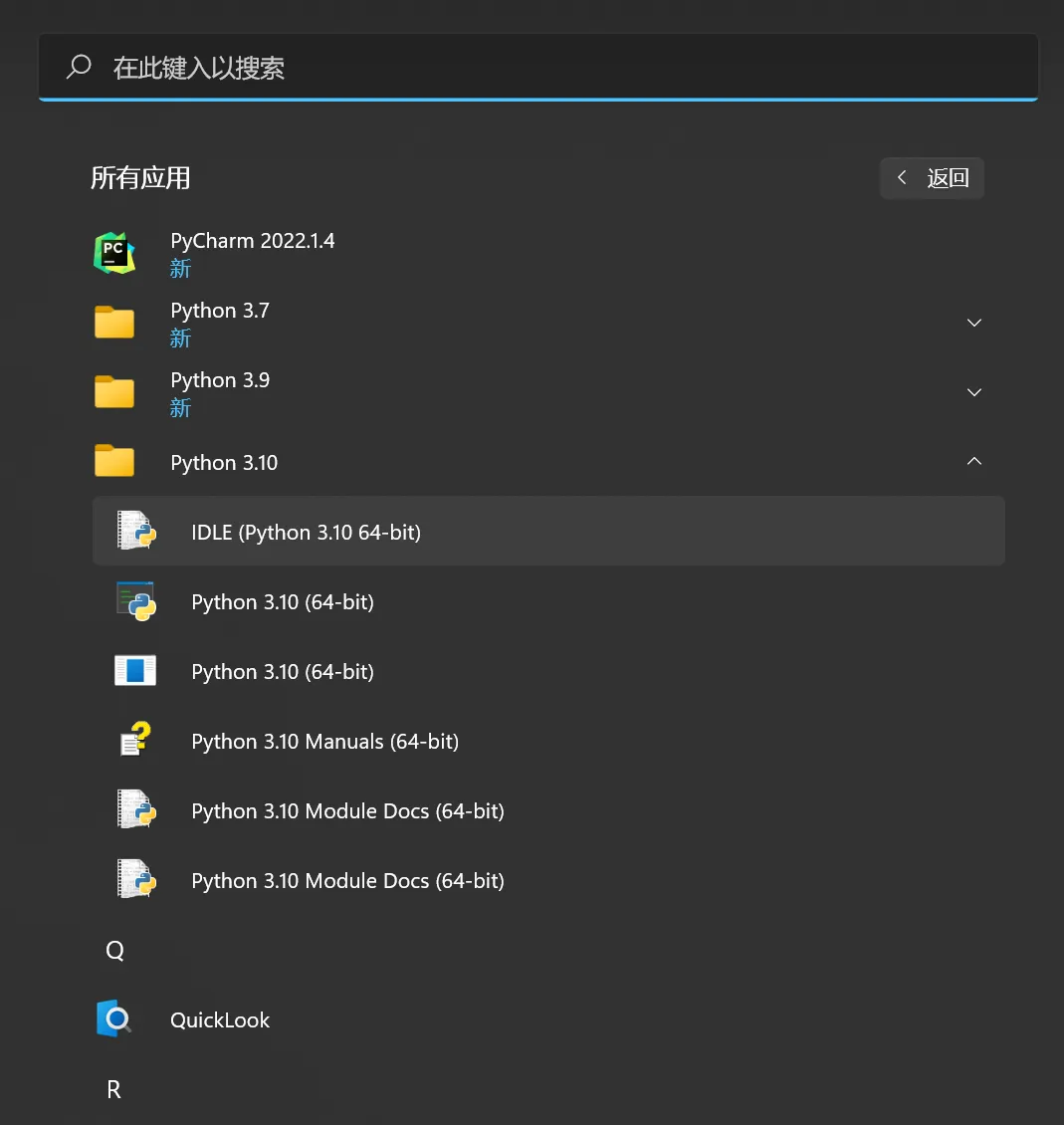Image resolution: width=1064 pixels, height=1125 pixels.
Task: Click the magnifier icon in search bar
Action: coord(79,67)
